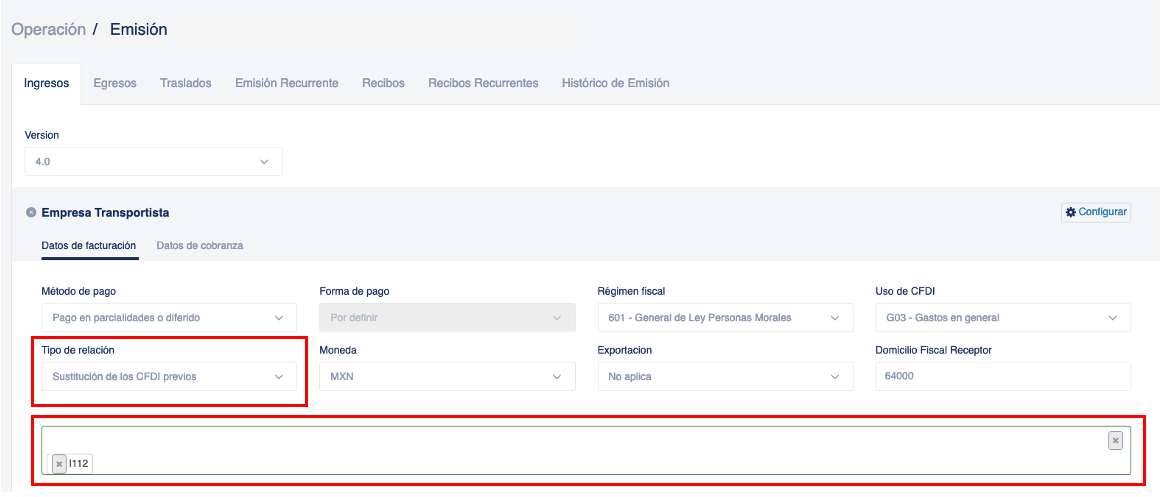Open the Exportacion dropdown
1161x497 pixels.
pyautogui.click(x=725, y=376)
